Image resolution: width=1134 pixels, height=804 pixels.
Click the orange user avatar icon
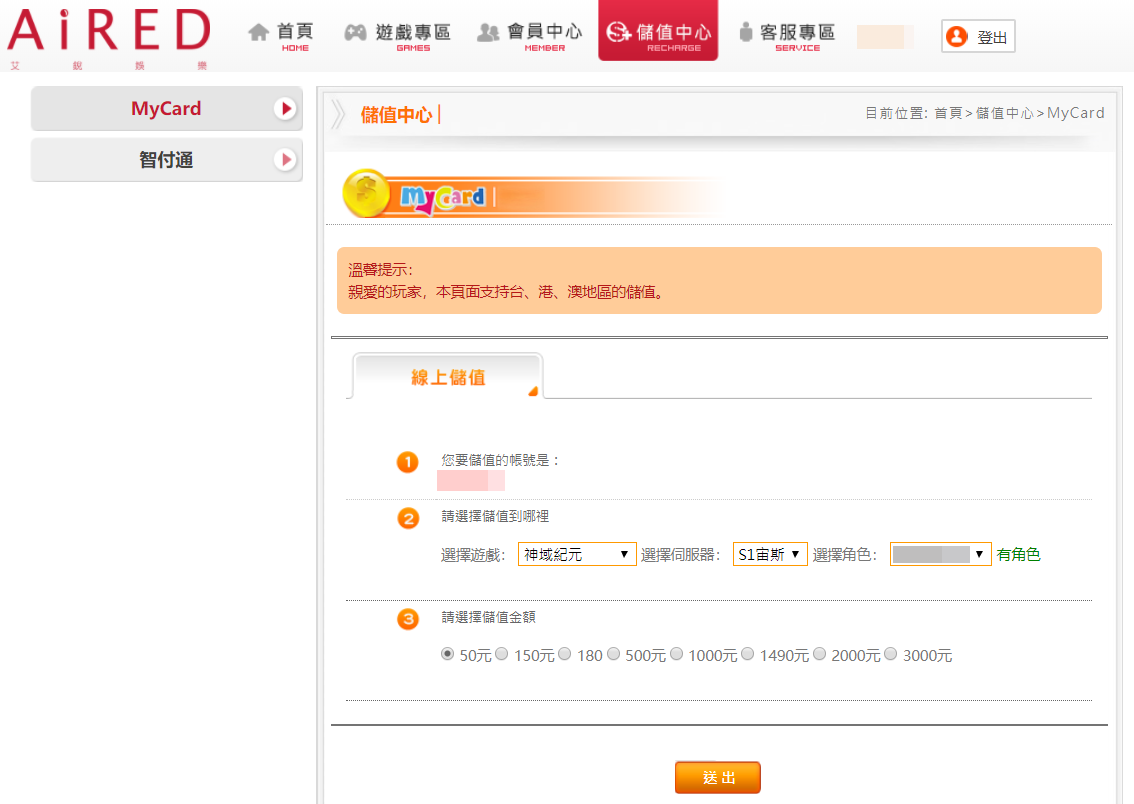click(957, 36)
